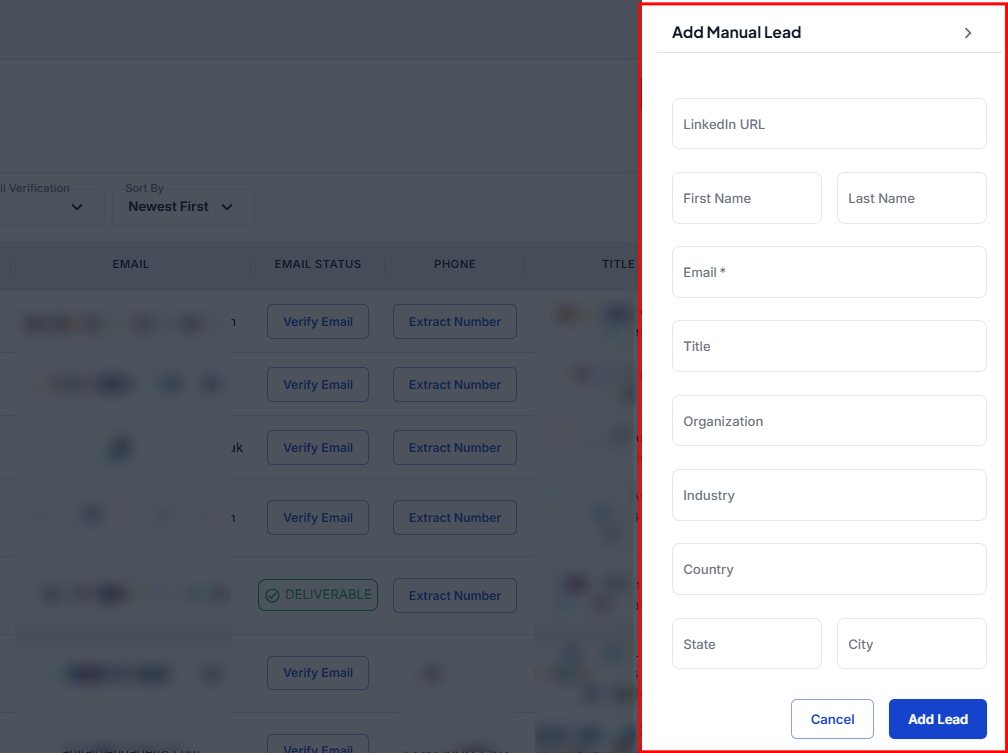Screen dimensions: 1008x753
Task: Click the Organization input field
Action: (x=828, y=421)
